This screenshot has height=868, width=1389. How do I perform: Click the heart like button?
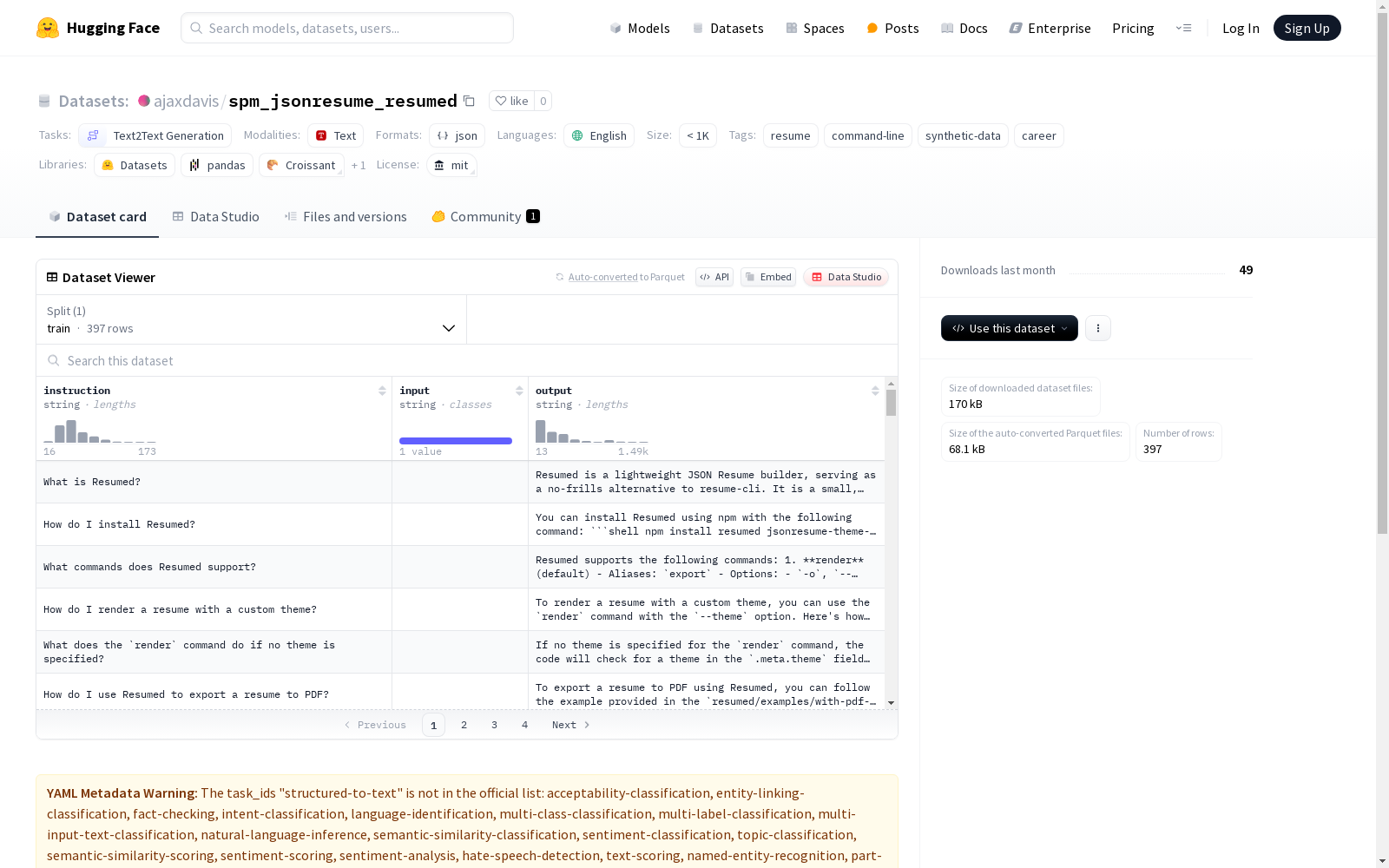511,101
